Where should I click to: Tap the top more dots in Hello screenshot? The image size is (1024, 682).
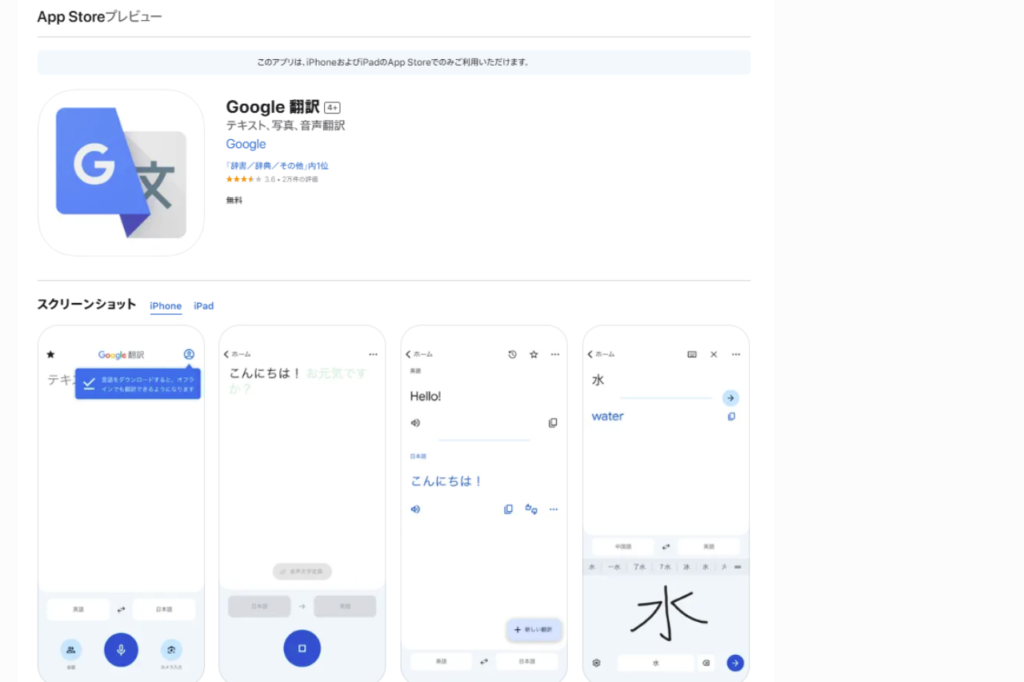(555, 354)
